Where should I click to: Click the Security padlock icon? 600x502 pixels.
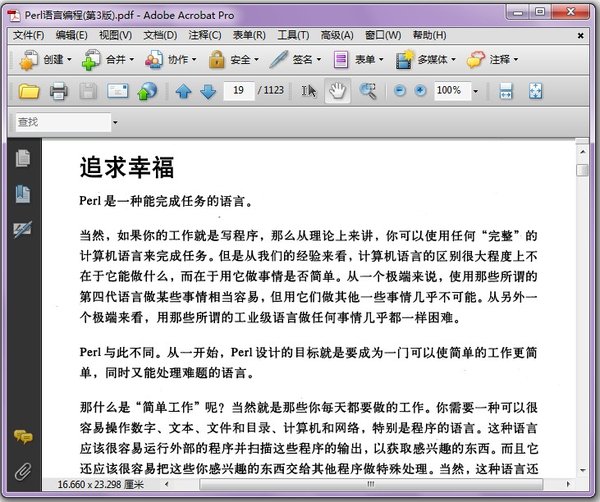[x=217, y=60]
